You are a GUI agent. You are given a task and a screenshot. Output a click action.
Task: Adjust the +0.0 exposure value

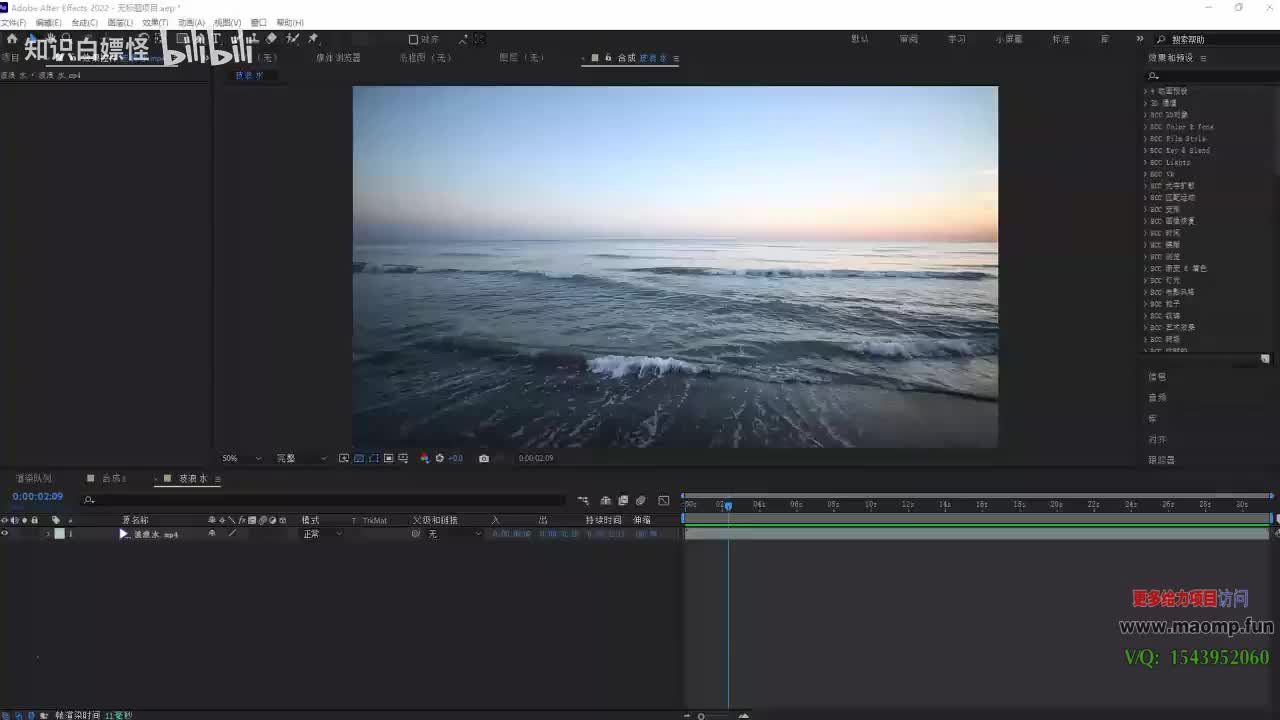(x=455, y=458)
